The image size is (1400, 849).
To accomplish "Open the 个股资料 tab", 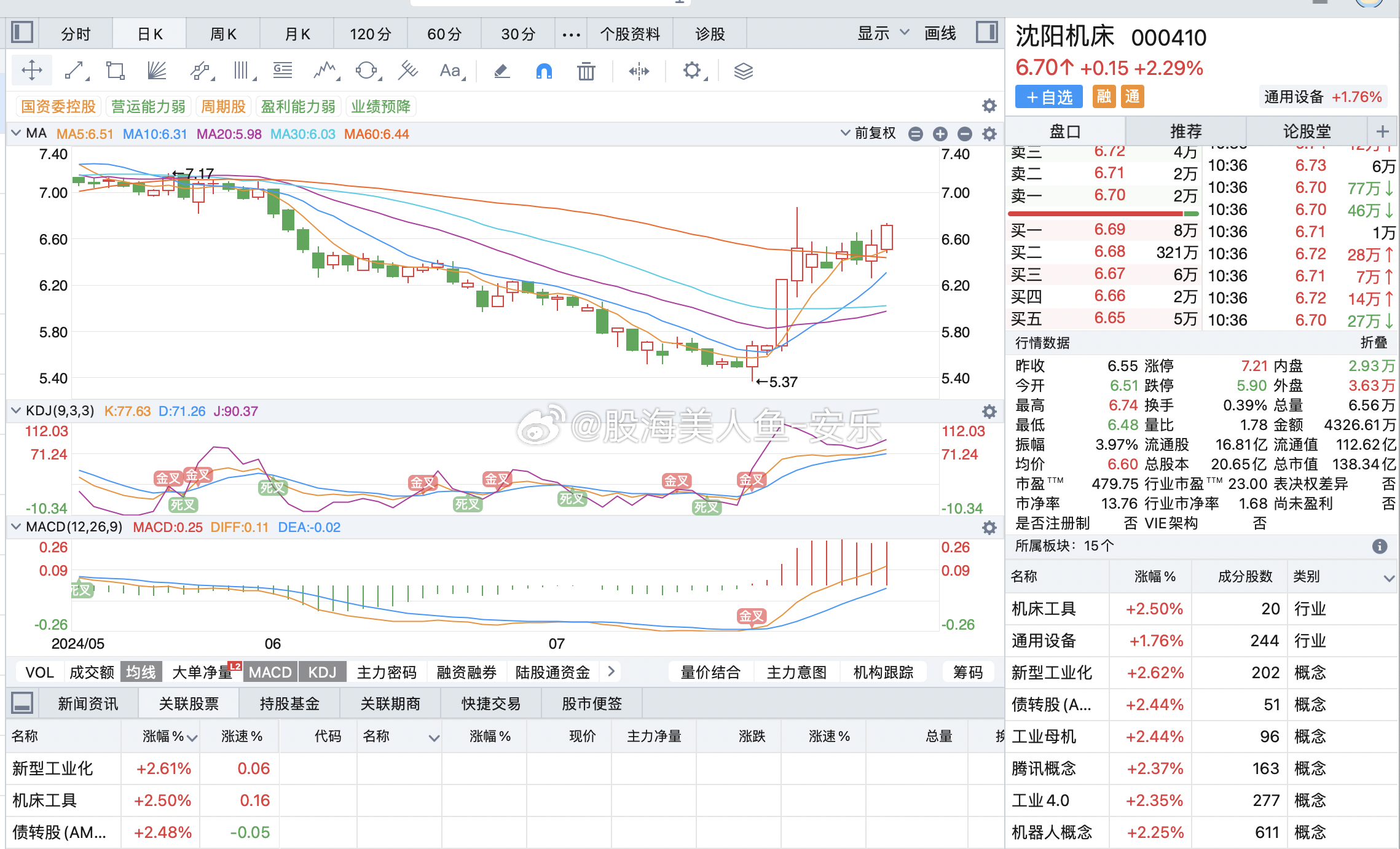I will [x=630, y=34].
